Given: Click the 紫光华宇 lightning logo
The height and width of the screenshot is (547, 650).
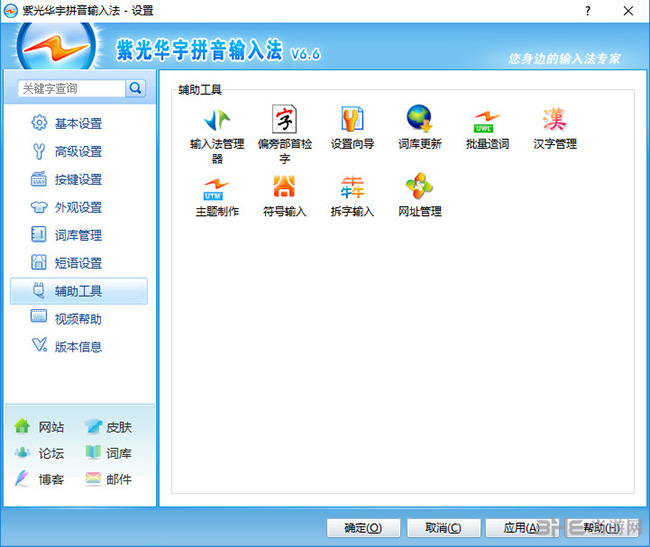Looking at the screenshot, I should (56, 46).
